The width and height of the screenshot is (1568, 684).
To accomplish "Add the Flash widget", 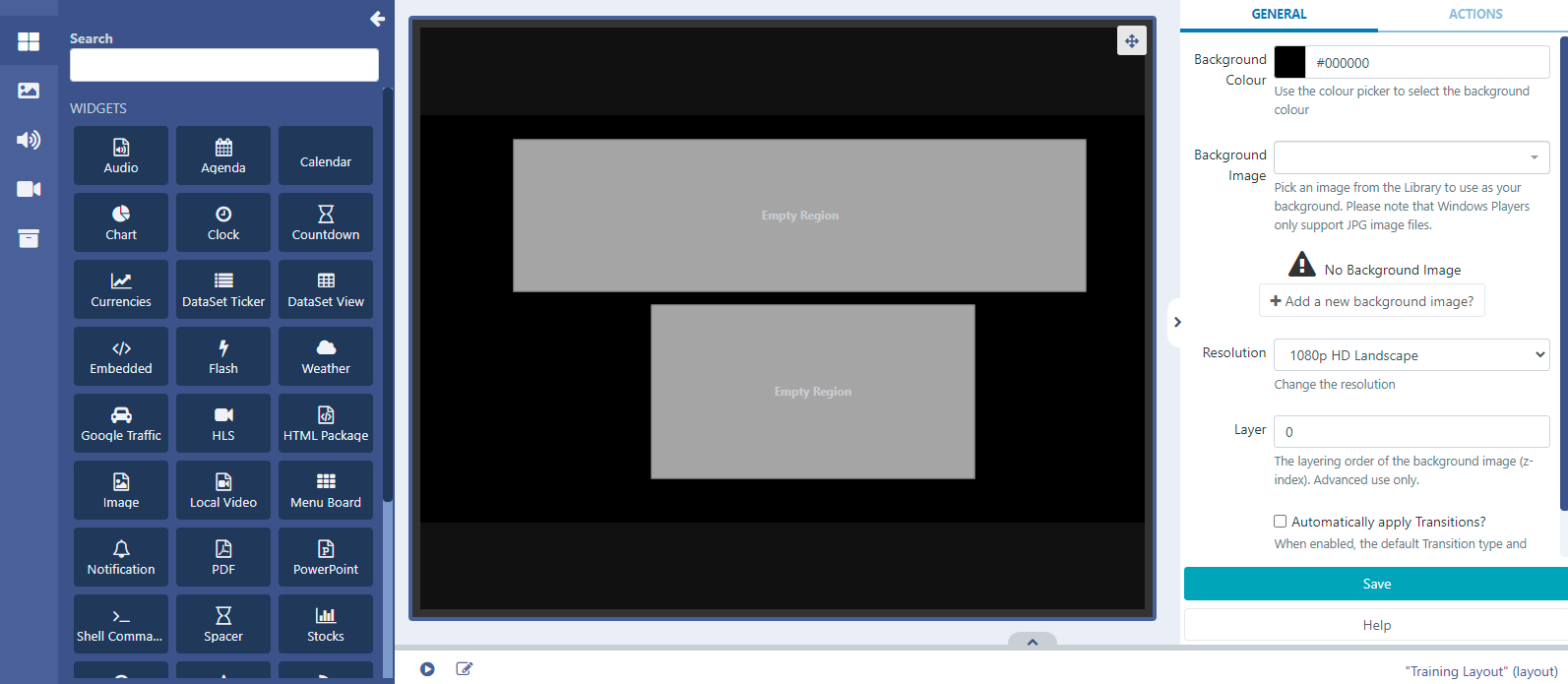I will [223, 356].
